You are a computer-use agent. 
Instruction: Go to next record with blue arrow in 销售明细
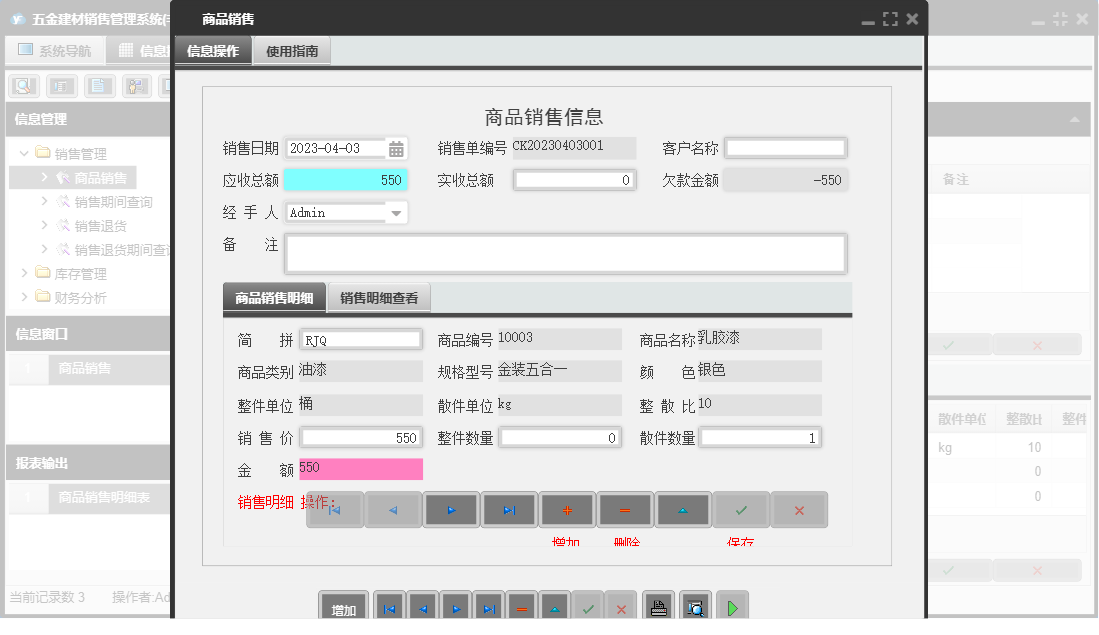pyautogui.click(x=451, y=509)
